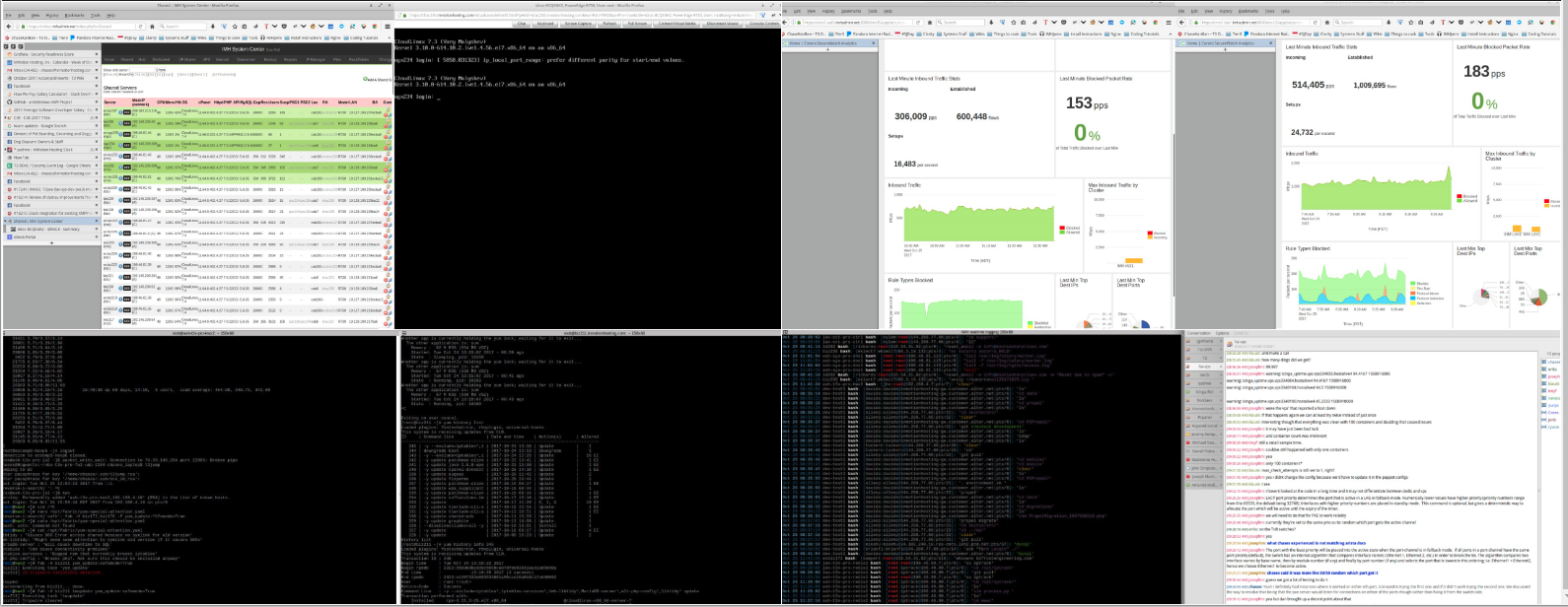
Task: Click Connect Virtual Media in console viewer
Action: point(678,24)
